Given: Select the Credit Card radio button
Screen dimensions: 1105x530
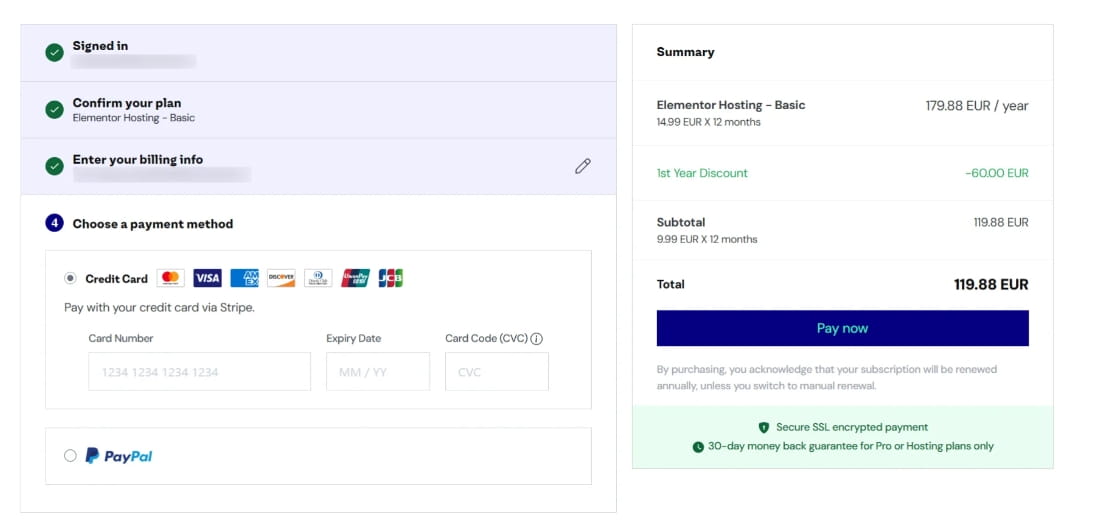Looking at the screenshot, I should (70, 279).
